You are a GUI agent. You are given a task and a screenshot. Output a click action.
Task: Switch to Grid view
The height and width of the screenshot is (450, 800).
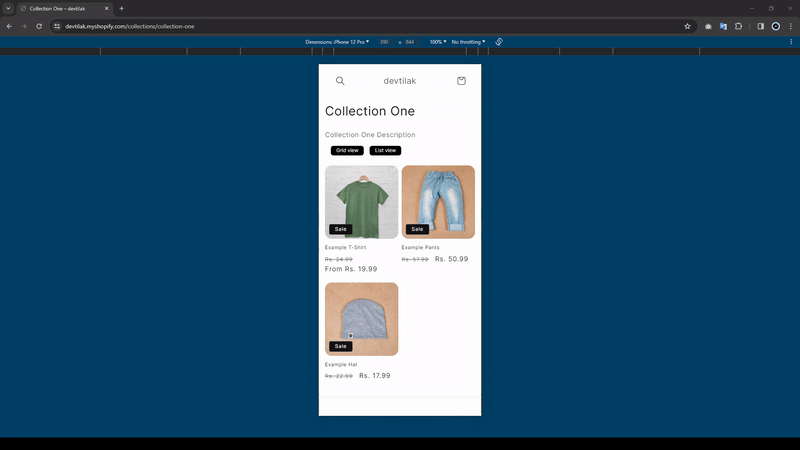[x=347, y=150]
